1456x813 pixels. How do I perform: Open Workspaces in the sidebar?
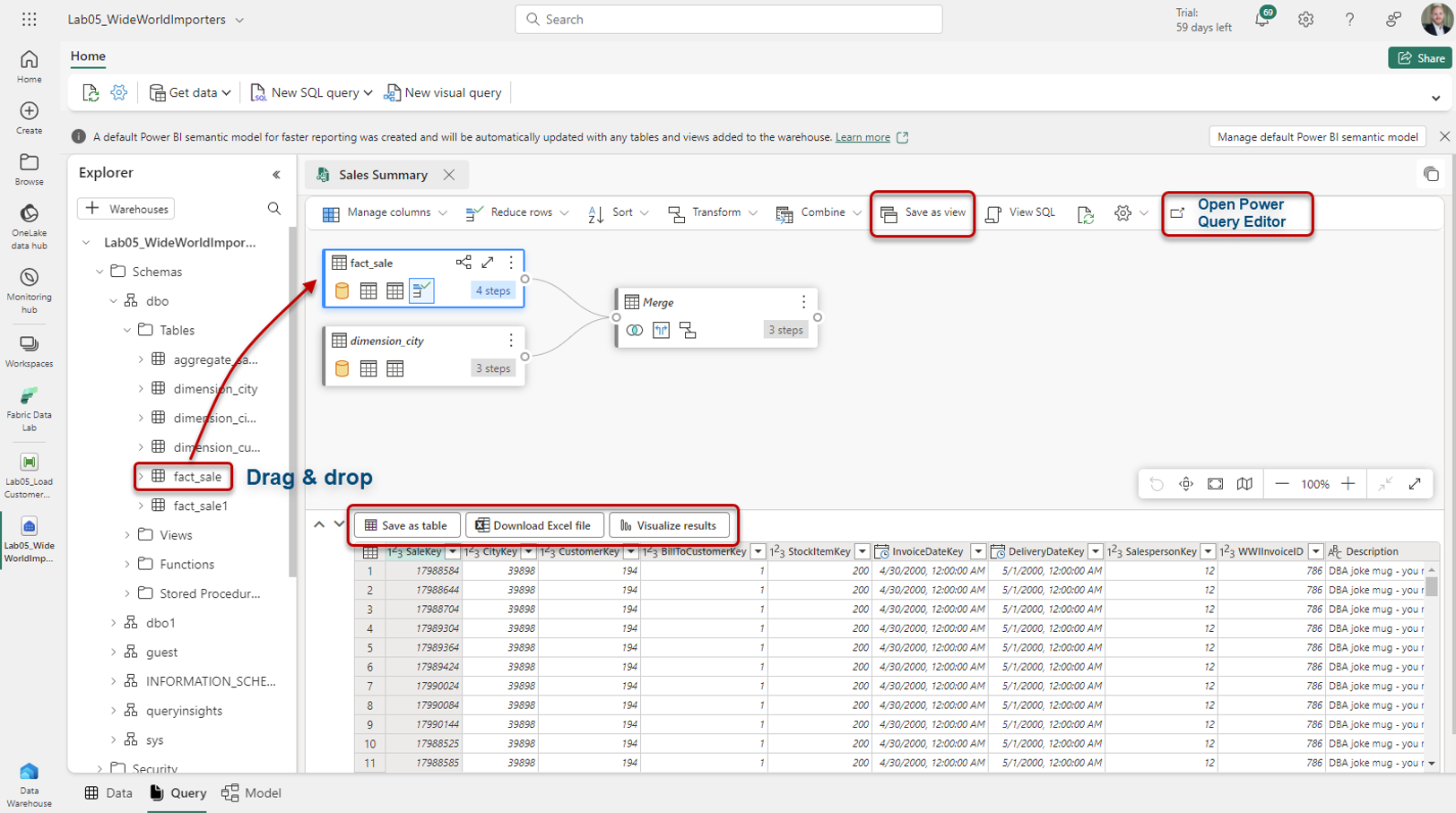[x=29, y=351]
